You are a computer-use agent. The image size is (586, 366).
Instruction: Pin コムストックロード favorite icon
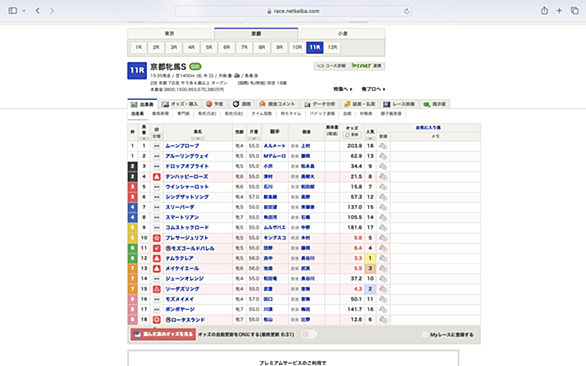click(383, 228)
